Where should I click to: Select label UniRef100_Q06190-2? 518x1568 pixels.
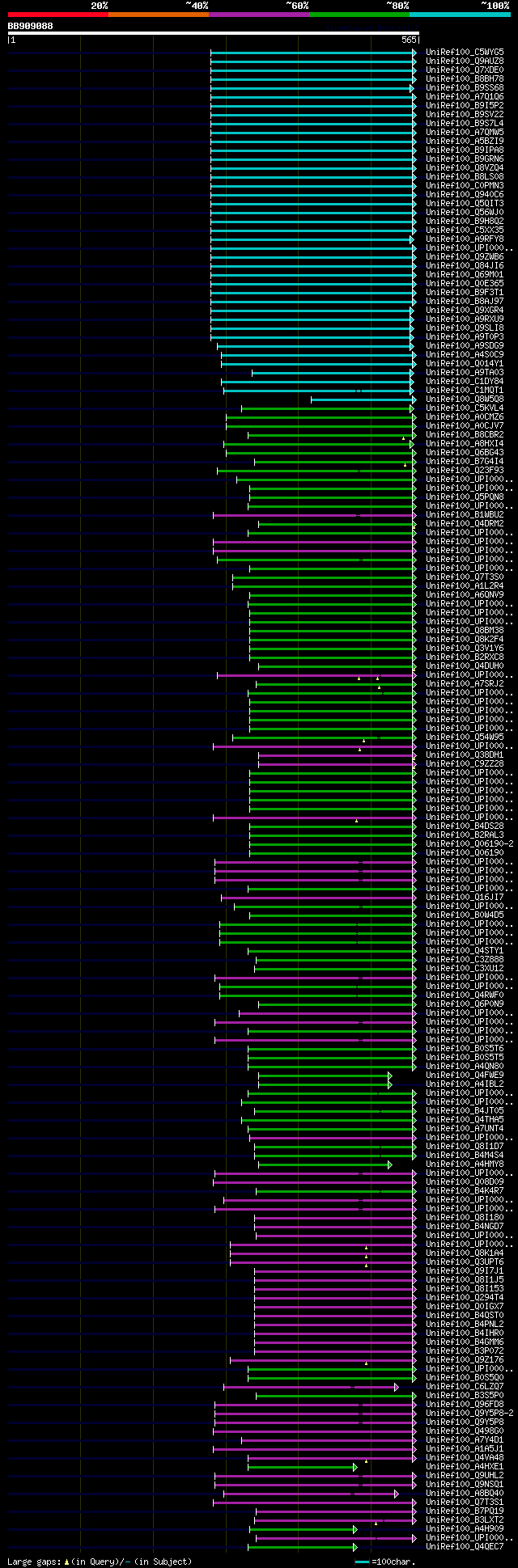click(x=469, y=843)
